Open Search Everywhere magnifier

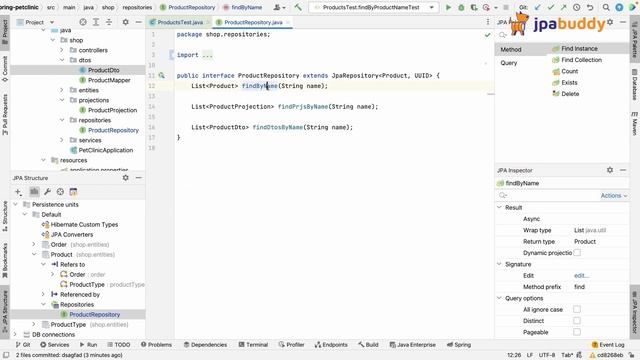(x=606, y=7)
